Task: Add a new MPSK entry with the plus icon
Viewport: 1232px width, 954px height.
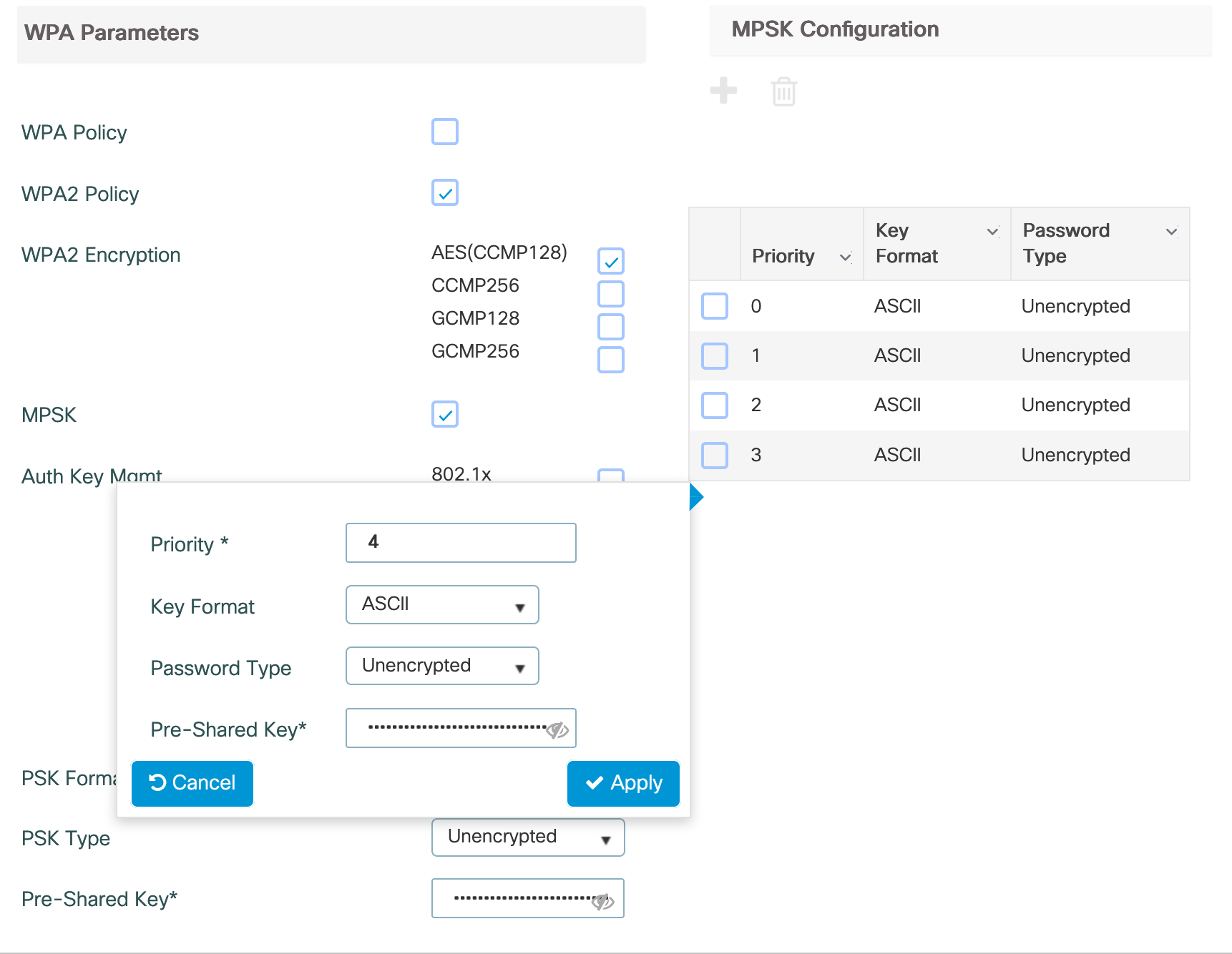Action: (723, 91)
